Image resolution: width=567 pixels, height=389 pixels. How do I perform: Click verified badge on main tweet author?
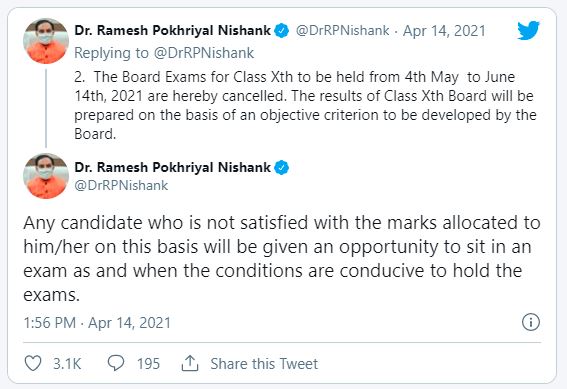pyautogui.click(x=282, y=168)
